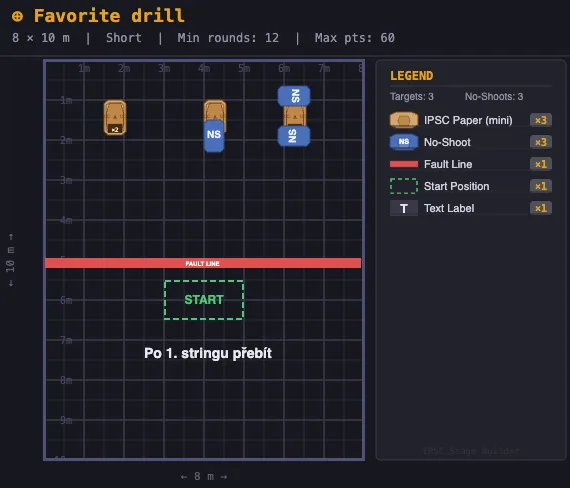Click the middle IPSC paper target behind the no-shoot
Viewport: 570px width, 488px height.
click(x=215, y=110)
